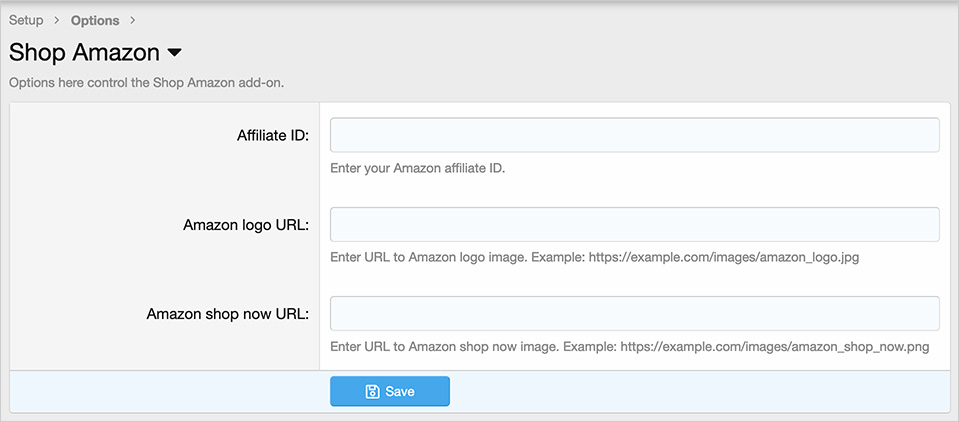The height and width of the screenshot is (422, 959).
Task: Click the amazon_shop_now.png example URL text
Action: point(775,347)
